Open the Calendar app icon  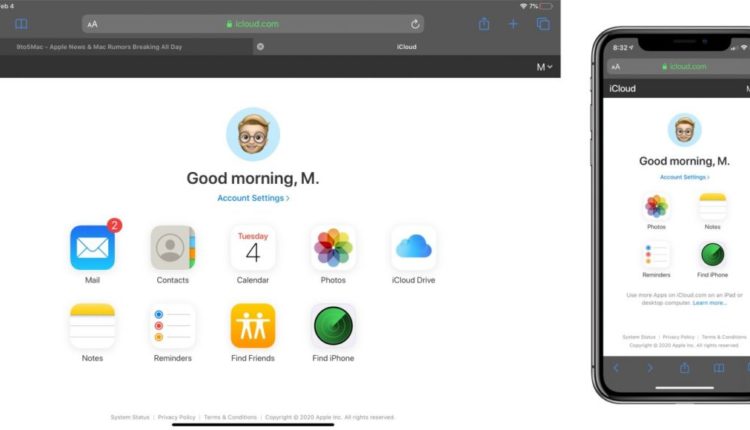[x=252, y=248]
